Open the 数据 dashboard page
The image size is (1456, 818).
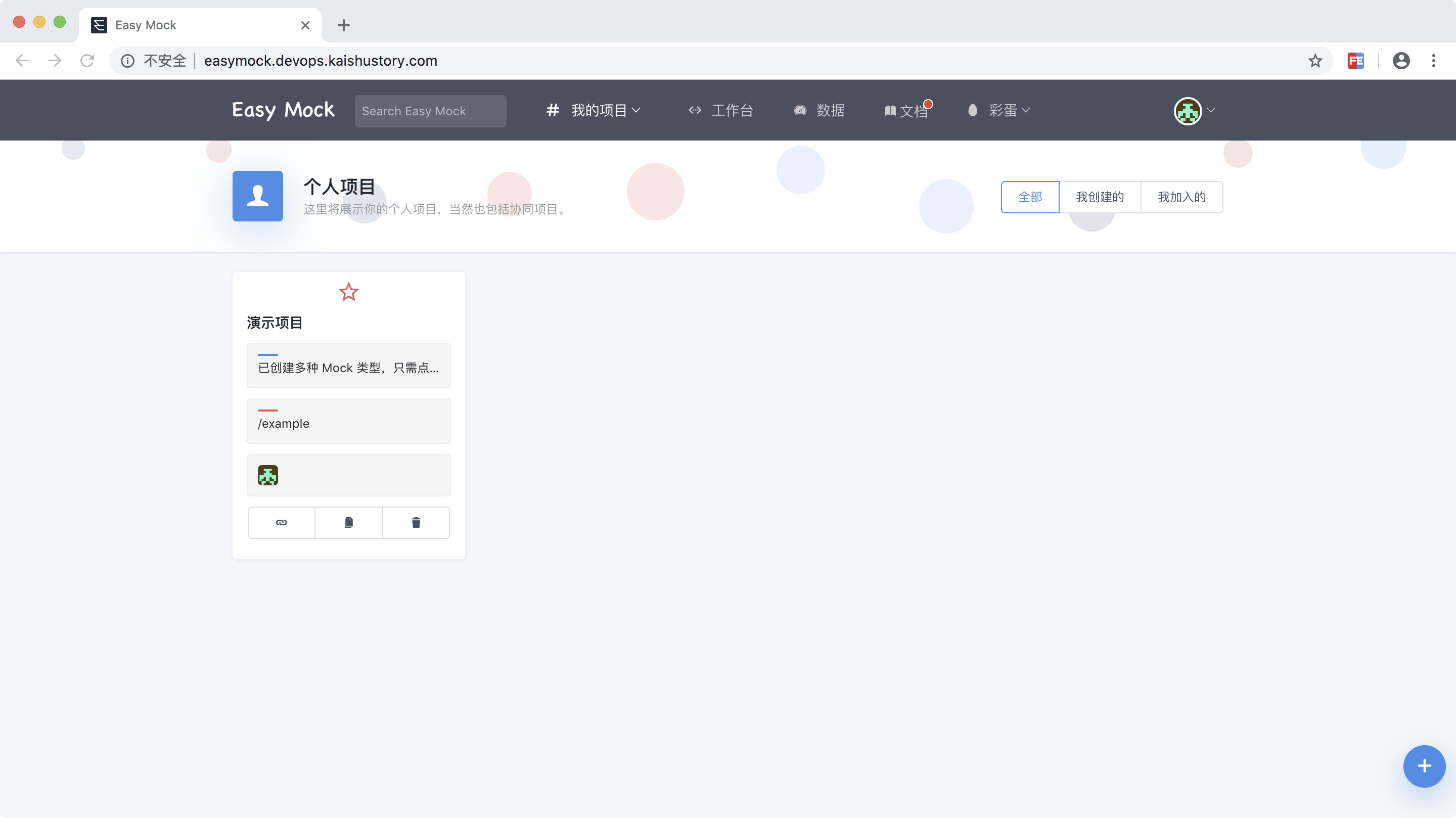pyautogui.click(x=819, y=110)
